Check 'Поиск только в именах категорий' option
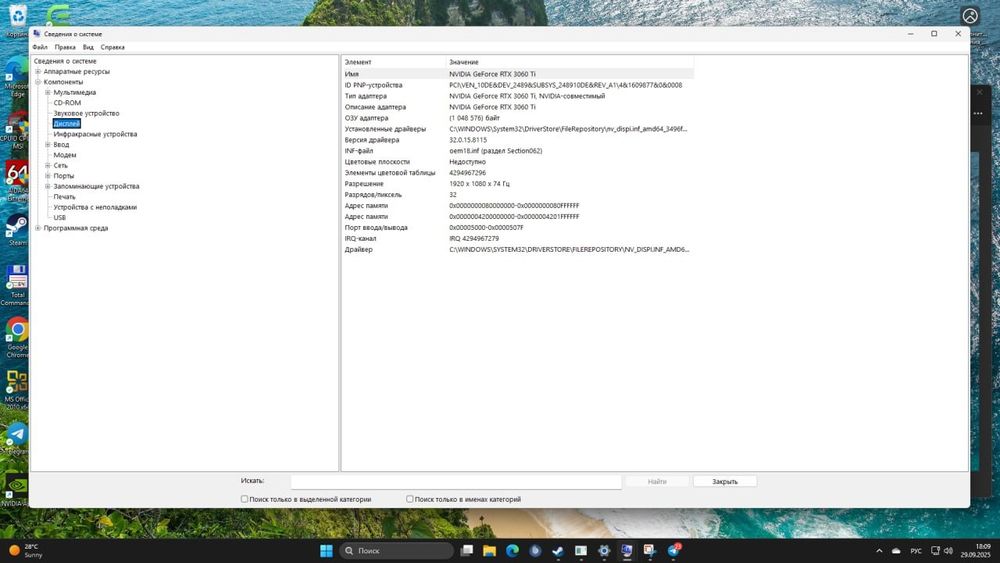The image size is (1000, 563). coord(410,499)
